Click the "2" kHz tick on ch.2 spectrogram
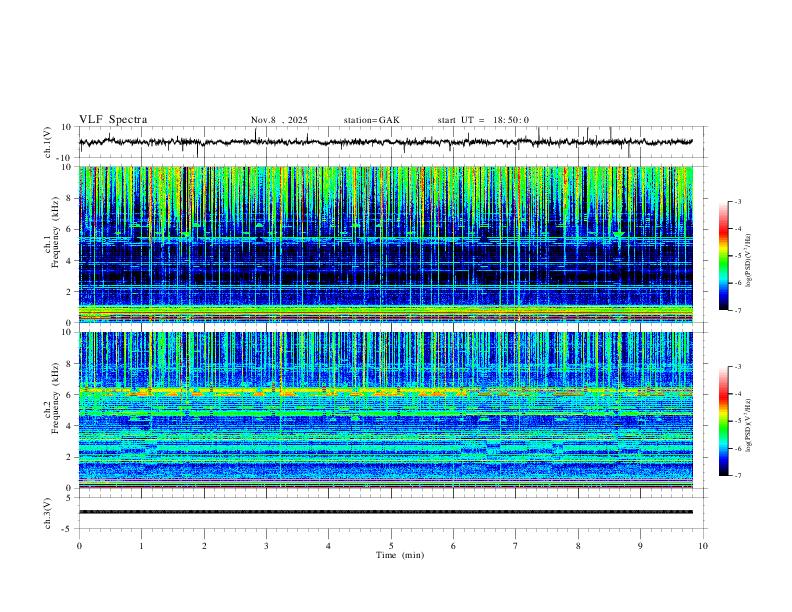 [70, 457]
